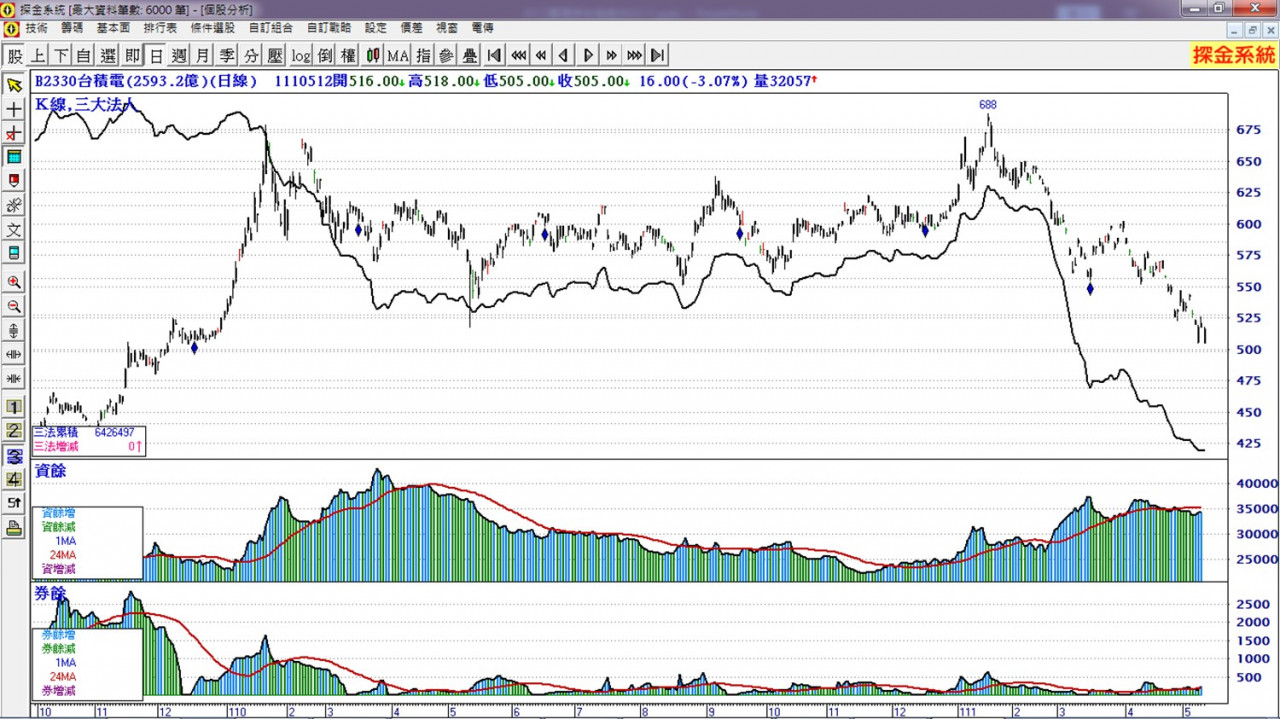Toggle the log scale button
Viewport: 1280px width, 719px height.
pos(301,55)
